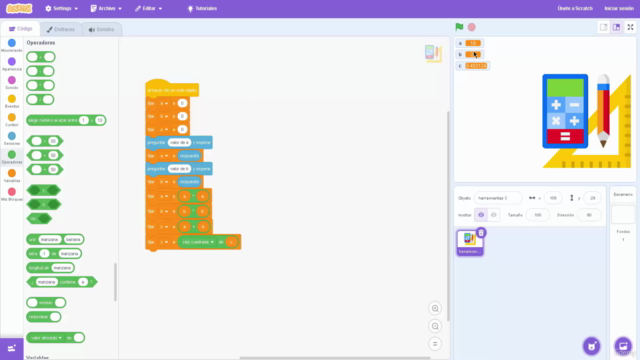Screen dimensions: 640x360
Task: Click the 'redondear' palette block
Action: tap(44, 317)
